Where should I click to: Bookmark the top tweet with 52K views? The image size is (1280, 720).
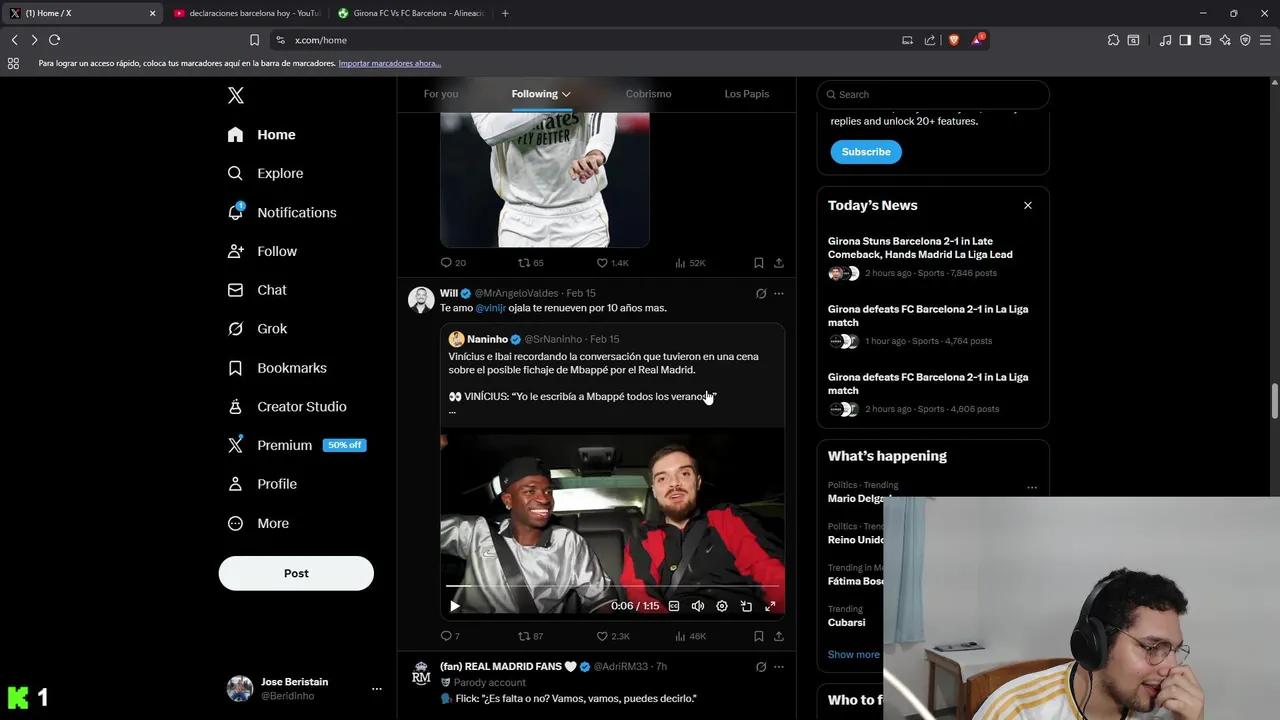pos(758,263)
